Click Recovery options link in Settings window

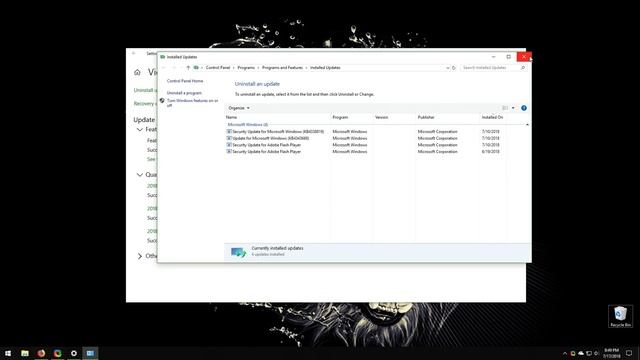click(x=144, y=104)
